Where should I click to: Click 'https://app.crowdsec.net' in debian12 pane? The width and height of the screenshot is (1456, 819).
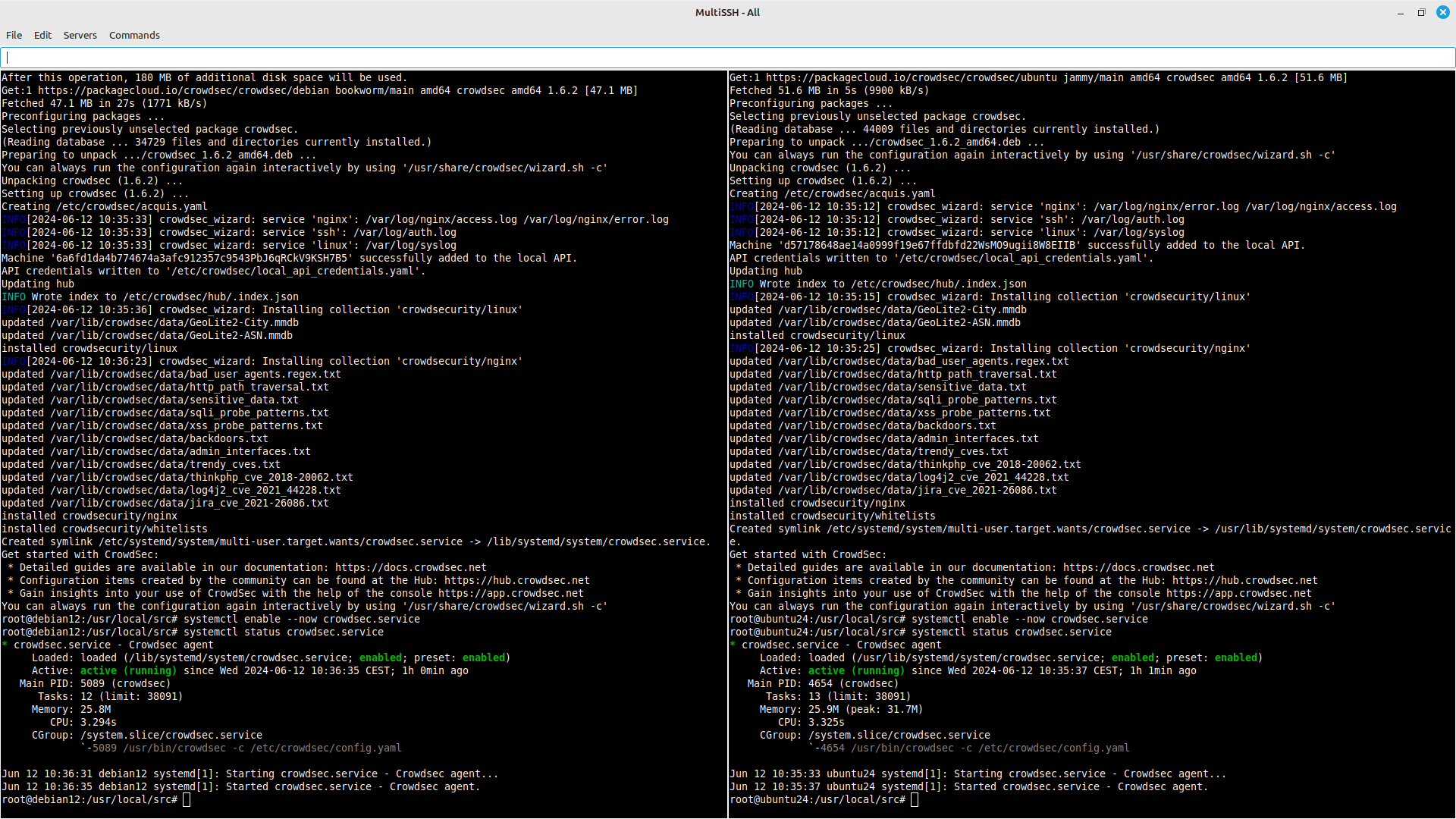click(511, 593)
